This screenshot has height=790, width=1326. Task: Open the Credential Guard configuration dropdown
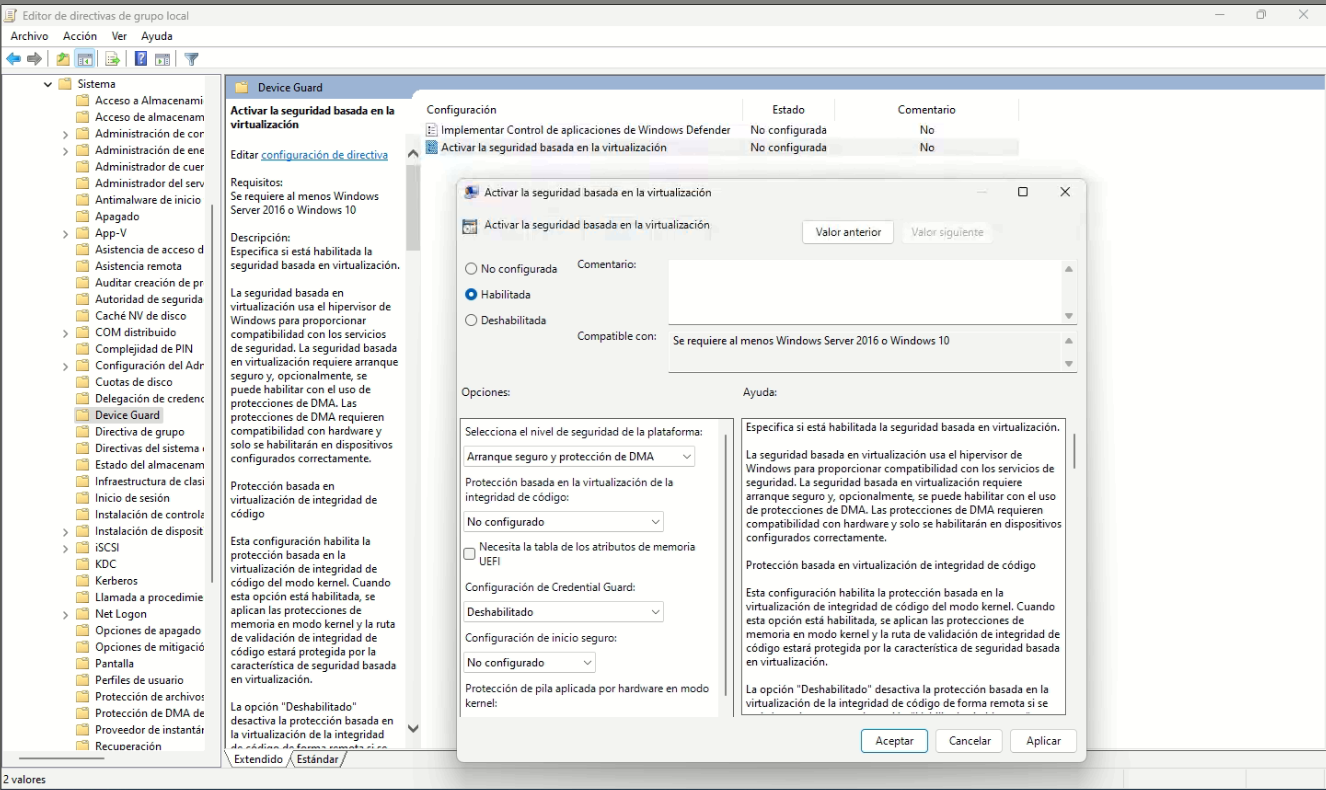click(563, 611)
